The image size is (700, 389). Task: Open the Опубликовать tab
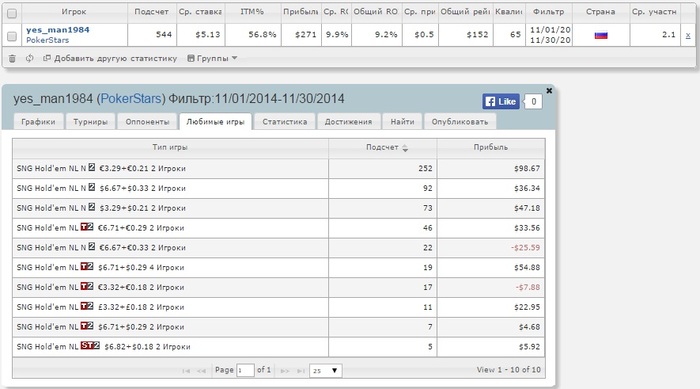tap(460, 121)
